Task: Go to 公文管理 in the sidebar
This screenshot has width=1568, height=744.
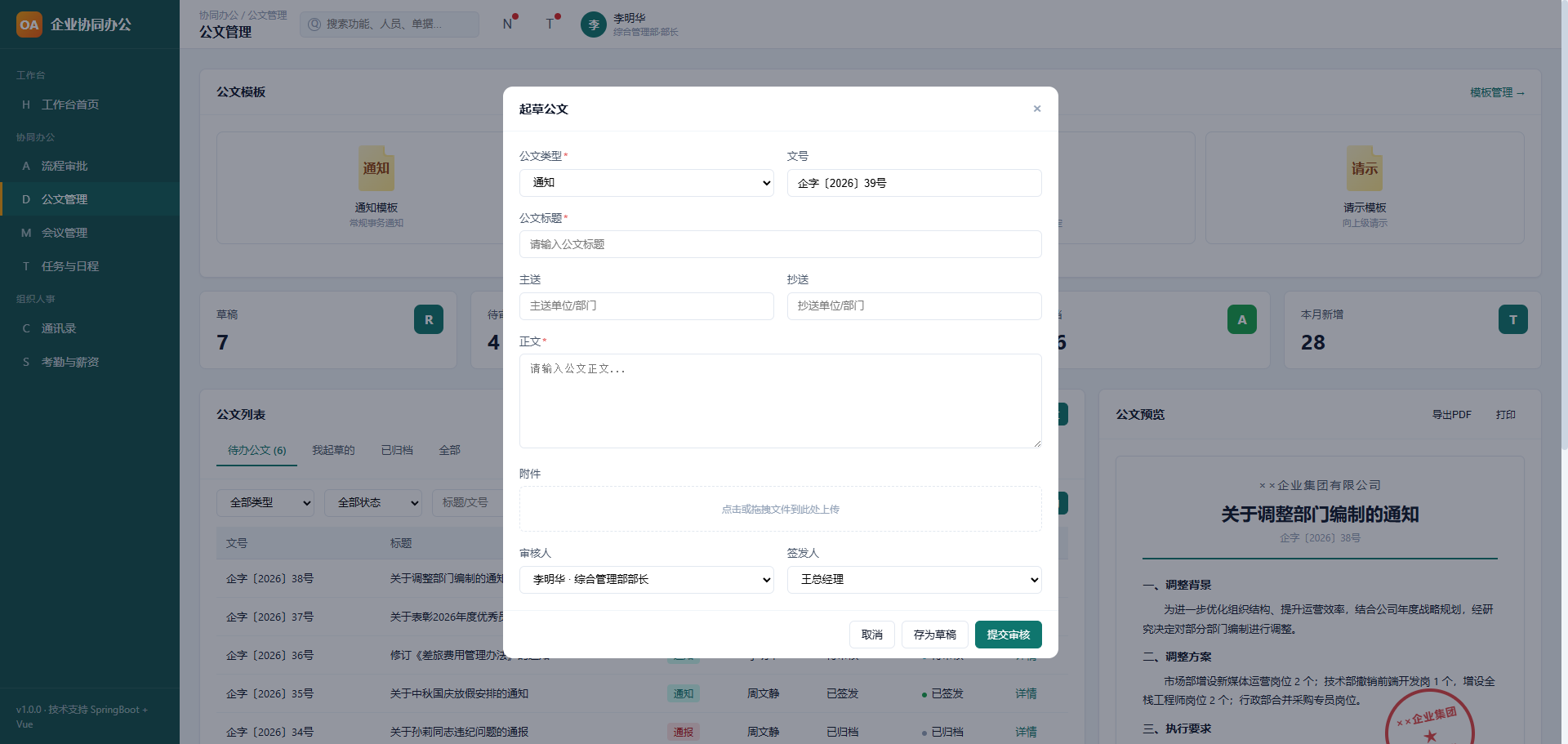Action: pyautogui.click(x=90, y=199)
